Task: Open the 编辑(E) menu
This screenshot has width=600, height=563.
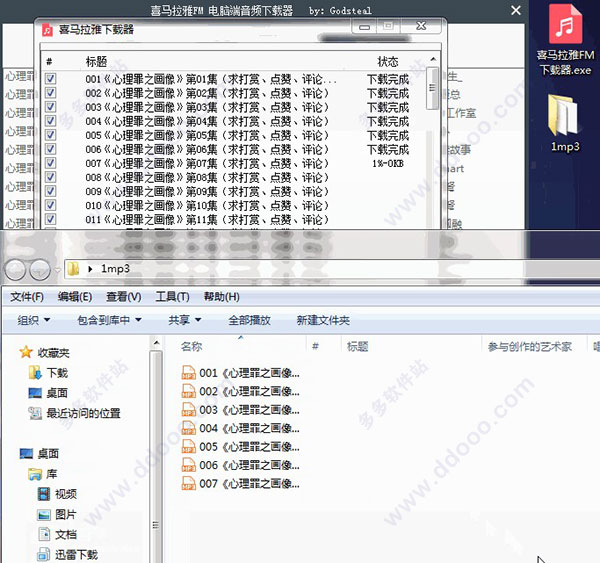Action: (x=75, y=297)
